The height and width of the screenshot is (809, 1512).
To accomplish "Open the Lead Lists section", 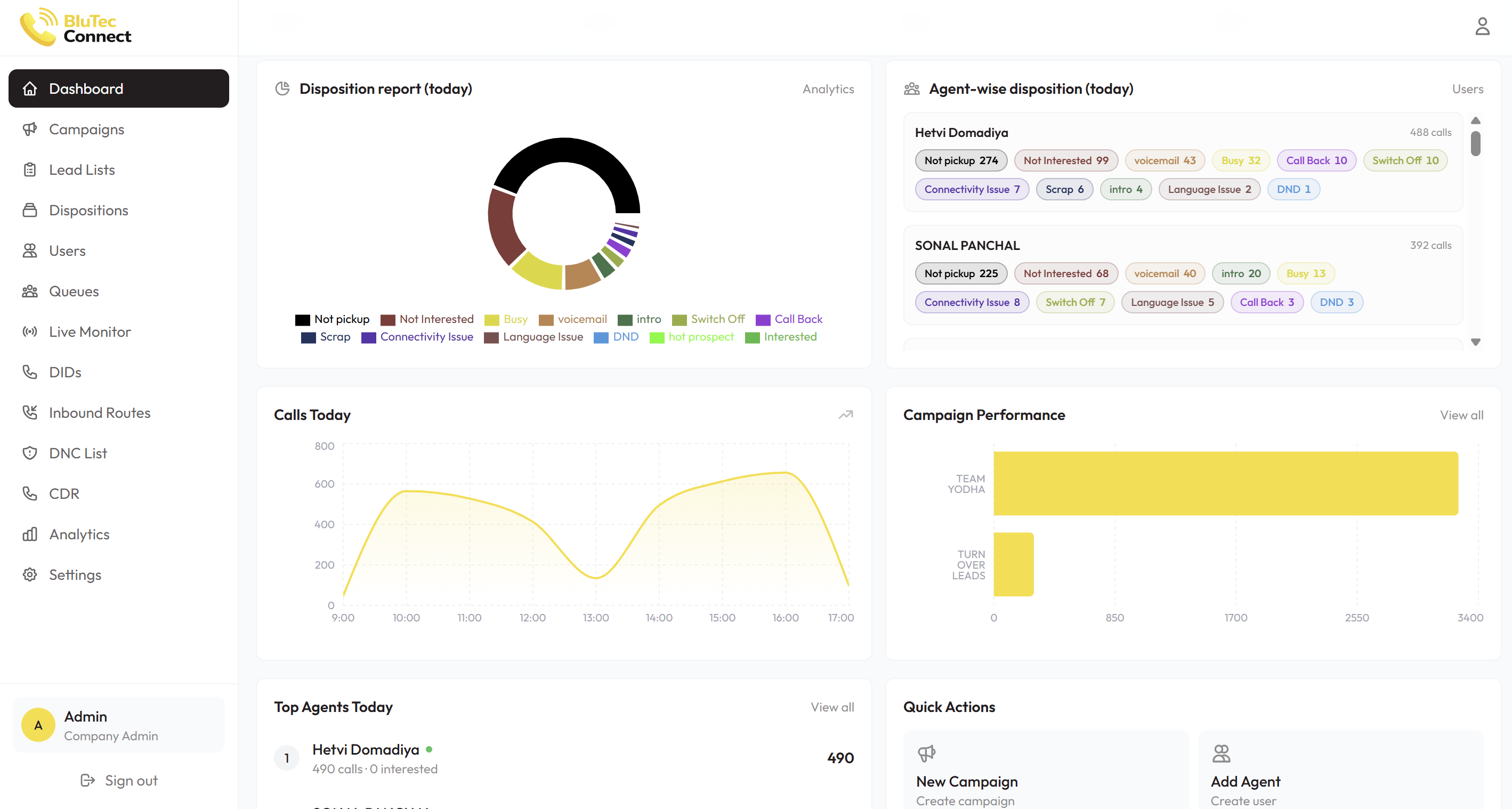I will (x=82, y=169).
